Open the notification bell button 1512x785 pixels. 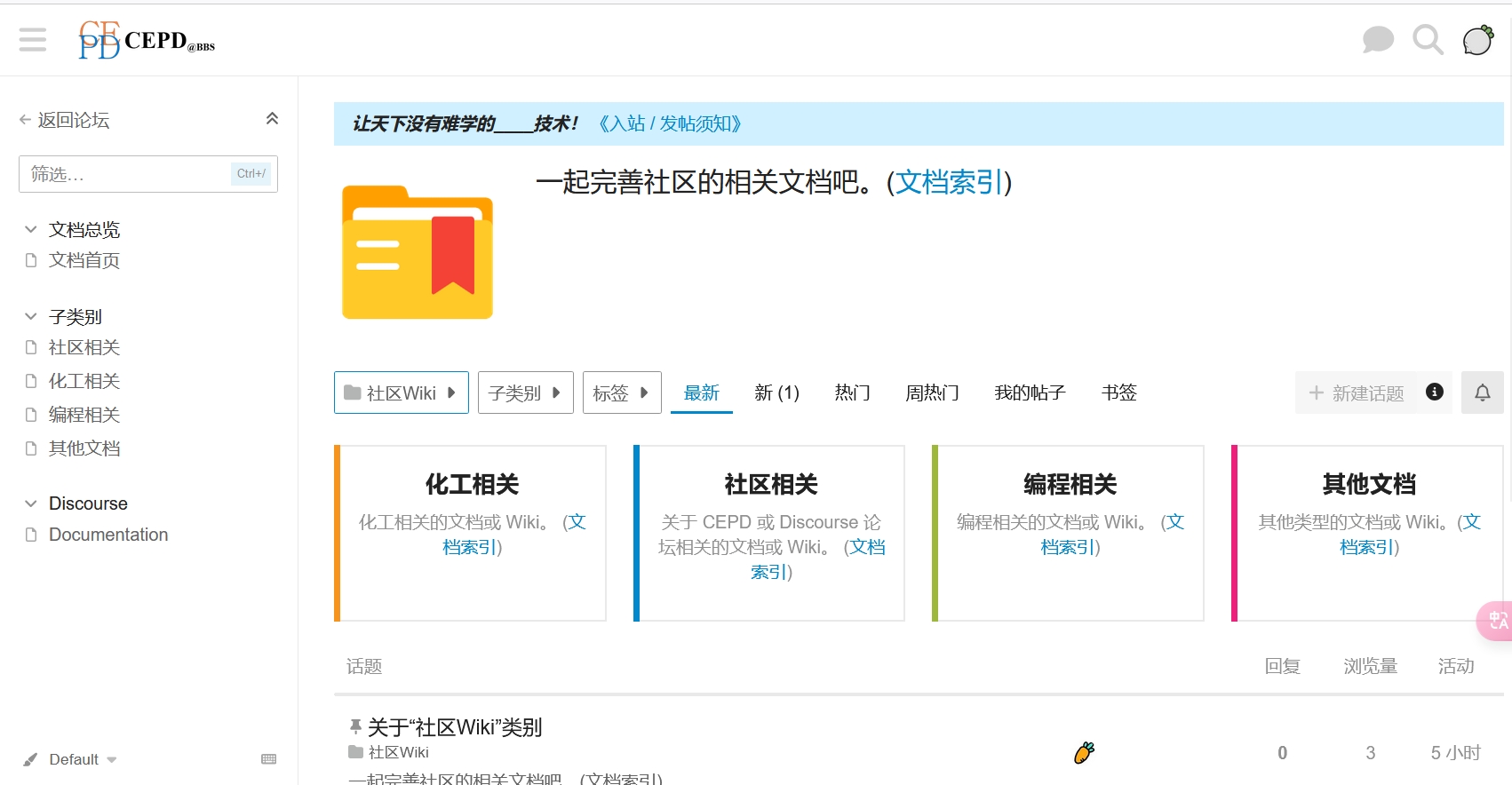1482,392
